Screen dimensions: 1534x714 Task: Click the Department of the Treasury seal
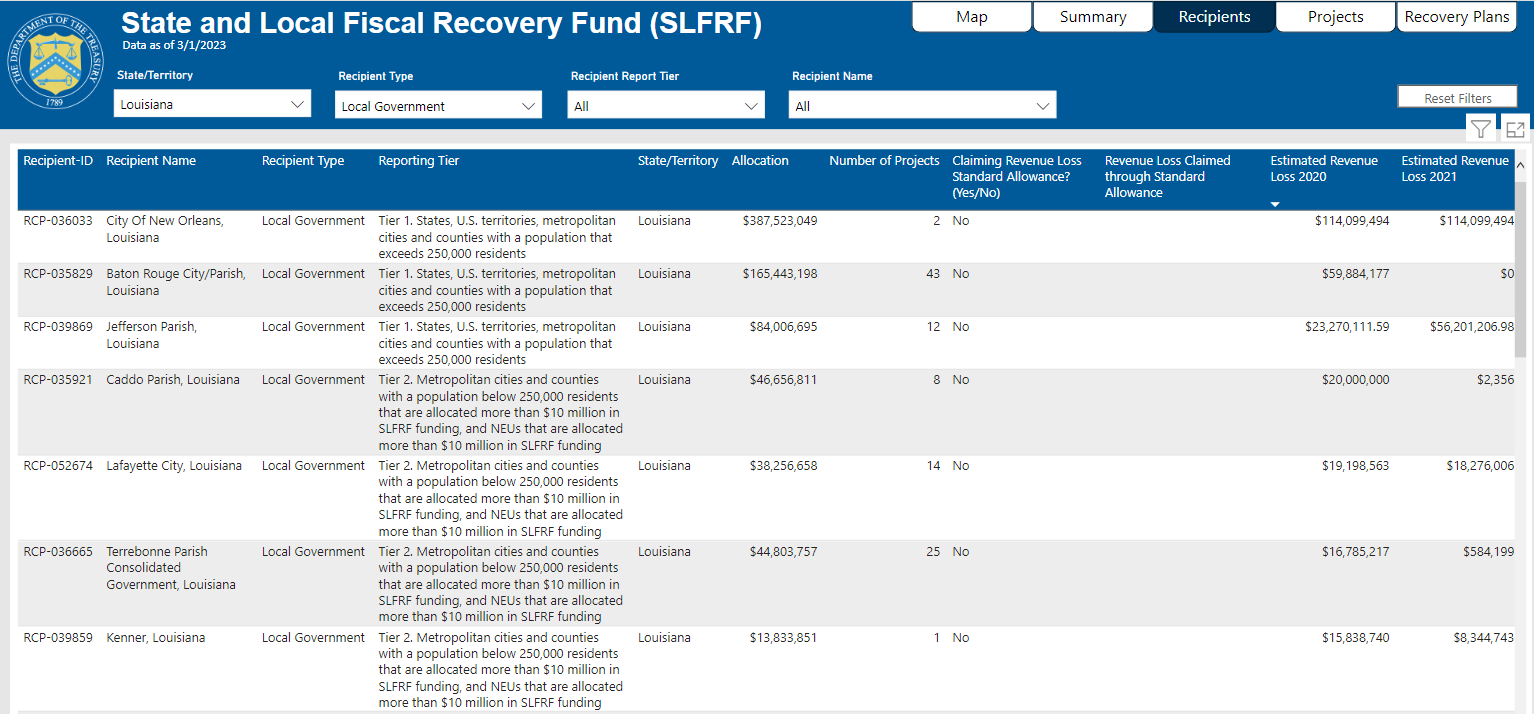57,61
